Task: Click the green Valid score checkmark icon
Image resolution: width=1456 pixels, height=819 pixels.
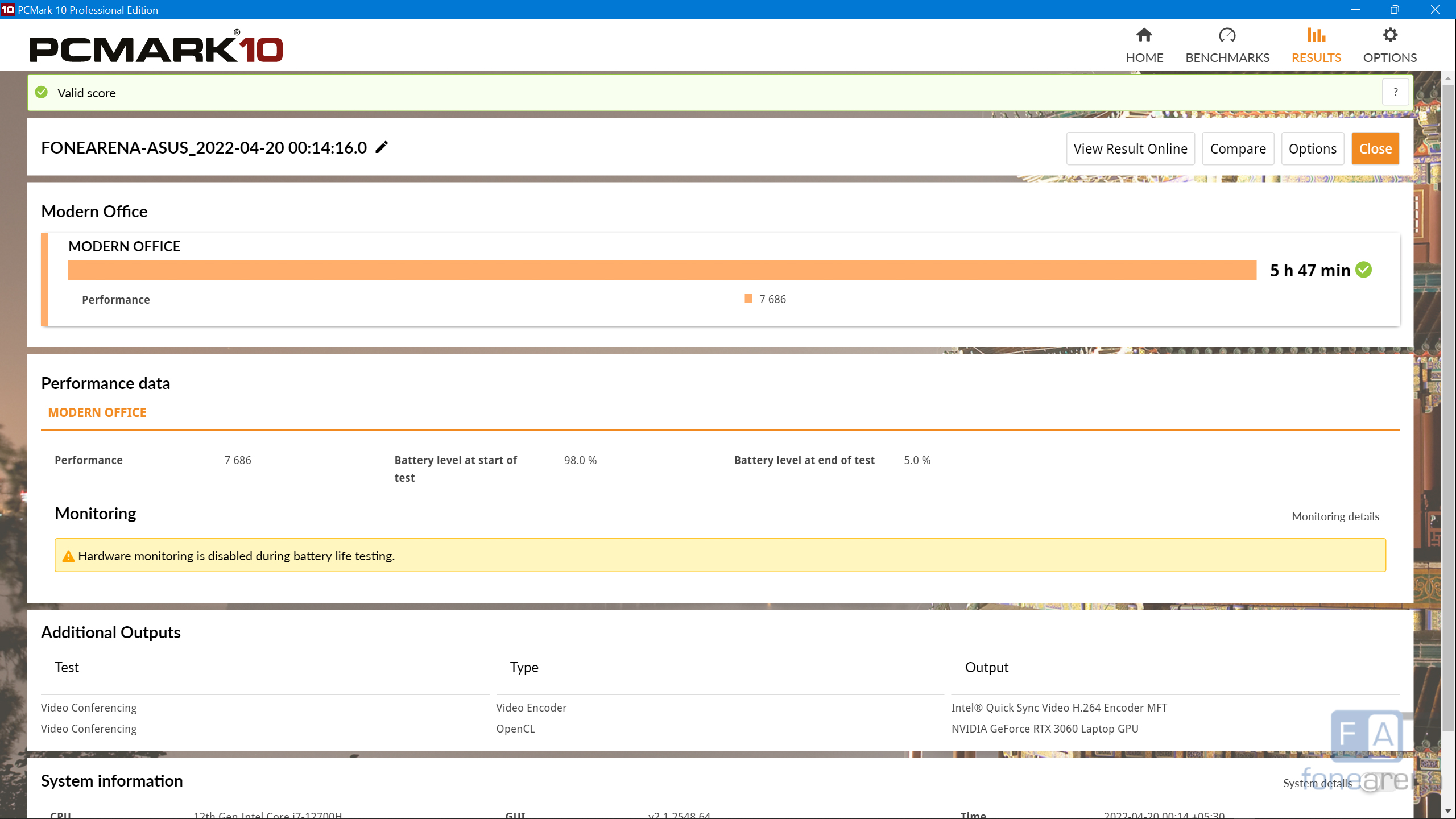Action: (x=42, y=92)
